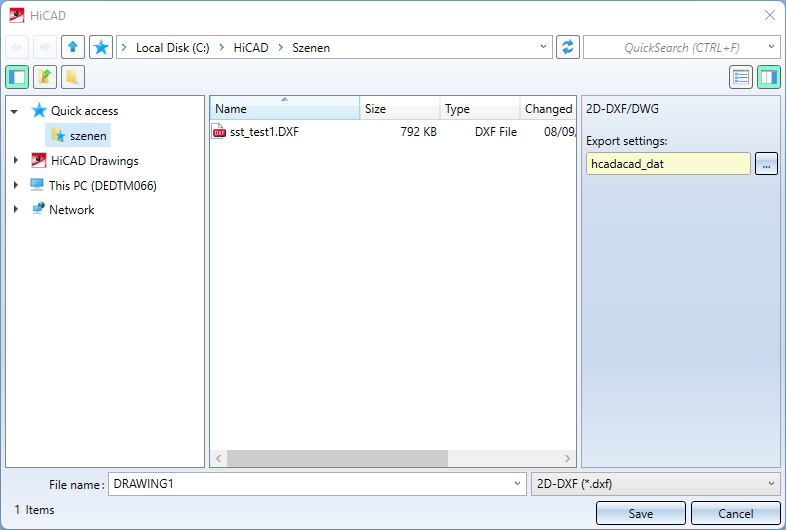786x530 pixels.
Task: Open the 2D-DXF file type dropdown
Action: tap(771, 483)
